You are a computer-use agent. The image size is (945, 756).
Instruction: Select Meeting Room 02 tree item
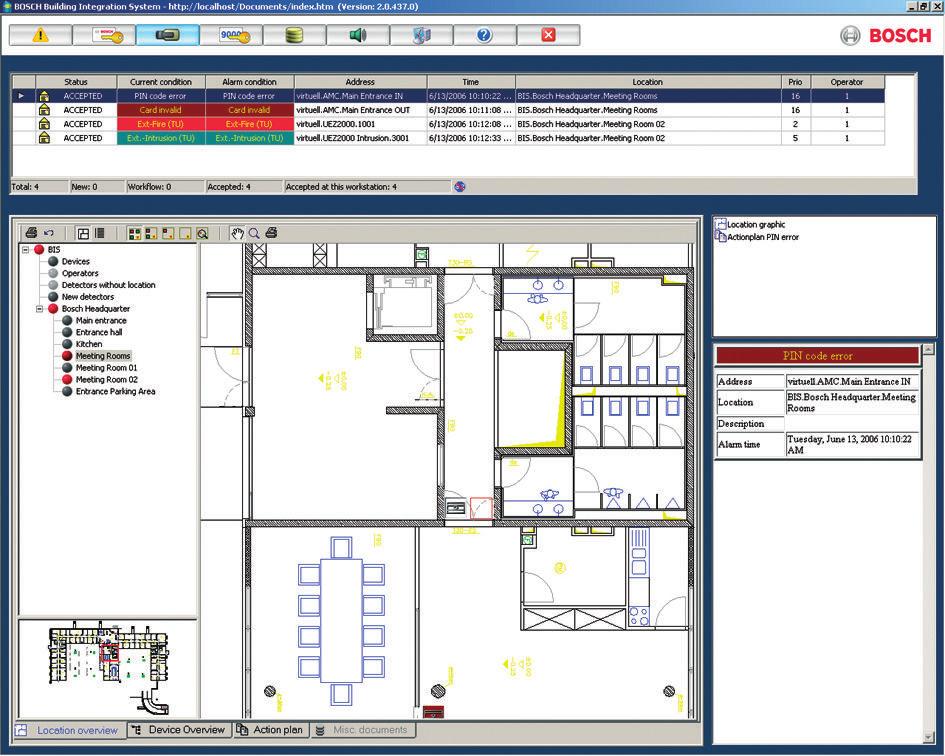point(107,380)
